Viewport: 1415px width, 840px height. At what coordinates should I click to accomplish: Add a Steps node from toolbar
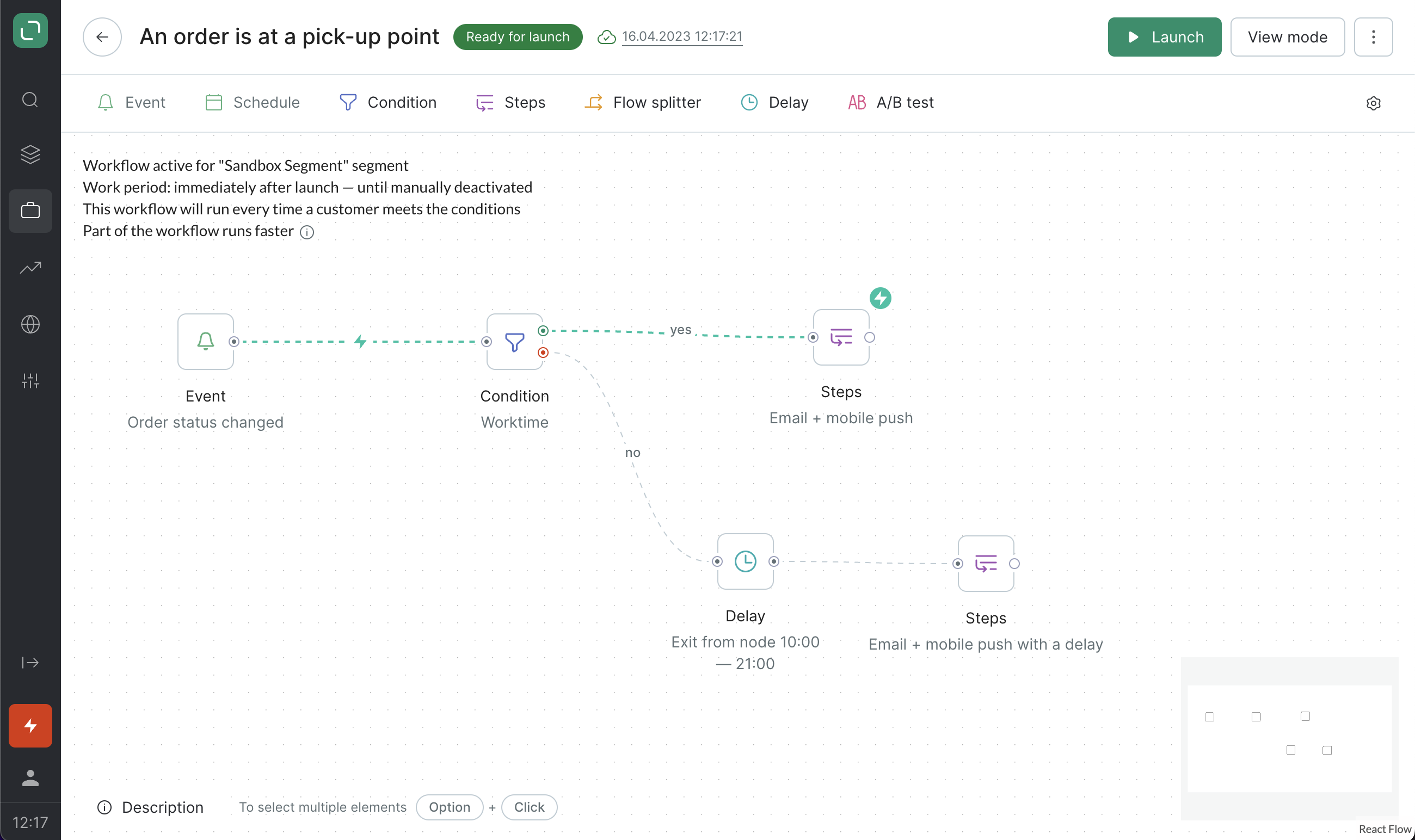[510, 102]
